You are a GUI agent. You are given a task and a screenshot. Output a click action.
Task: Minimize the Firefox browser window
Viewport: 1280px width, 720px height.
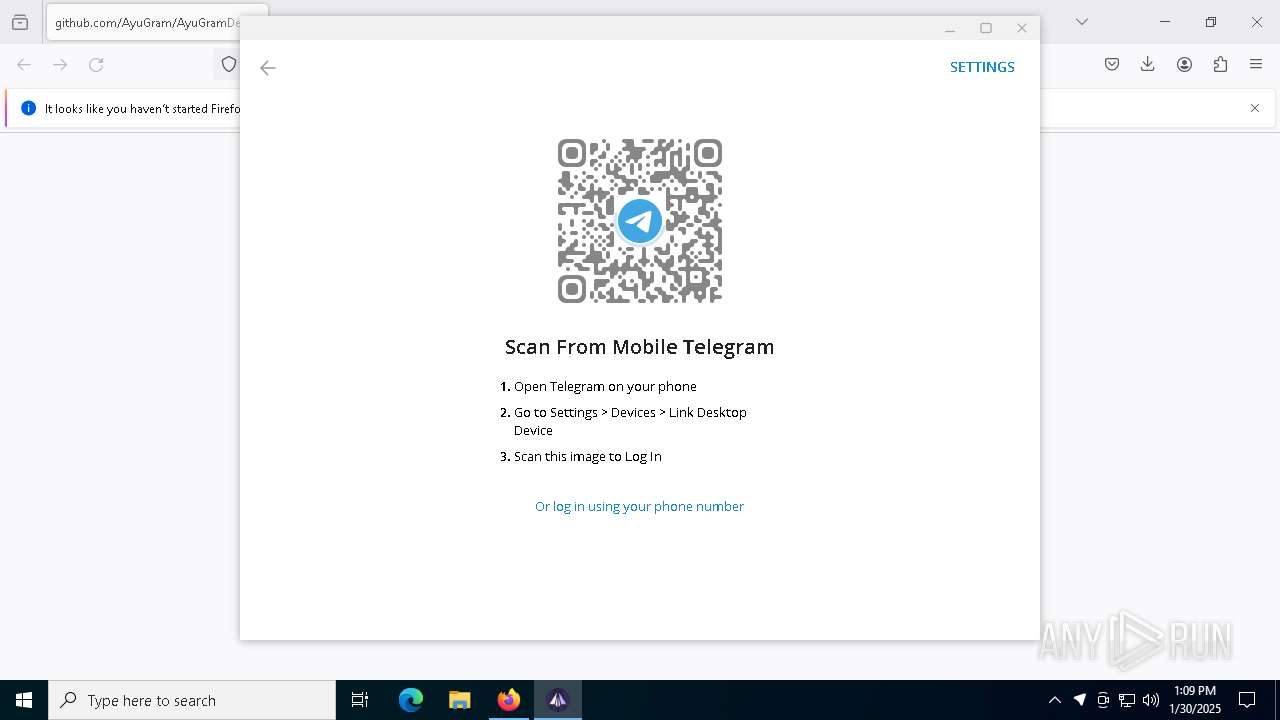pos(1165,22)
